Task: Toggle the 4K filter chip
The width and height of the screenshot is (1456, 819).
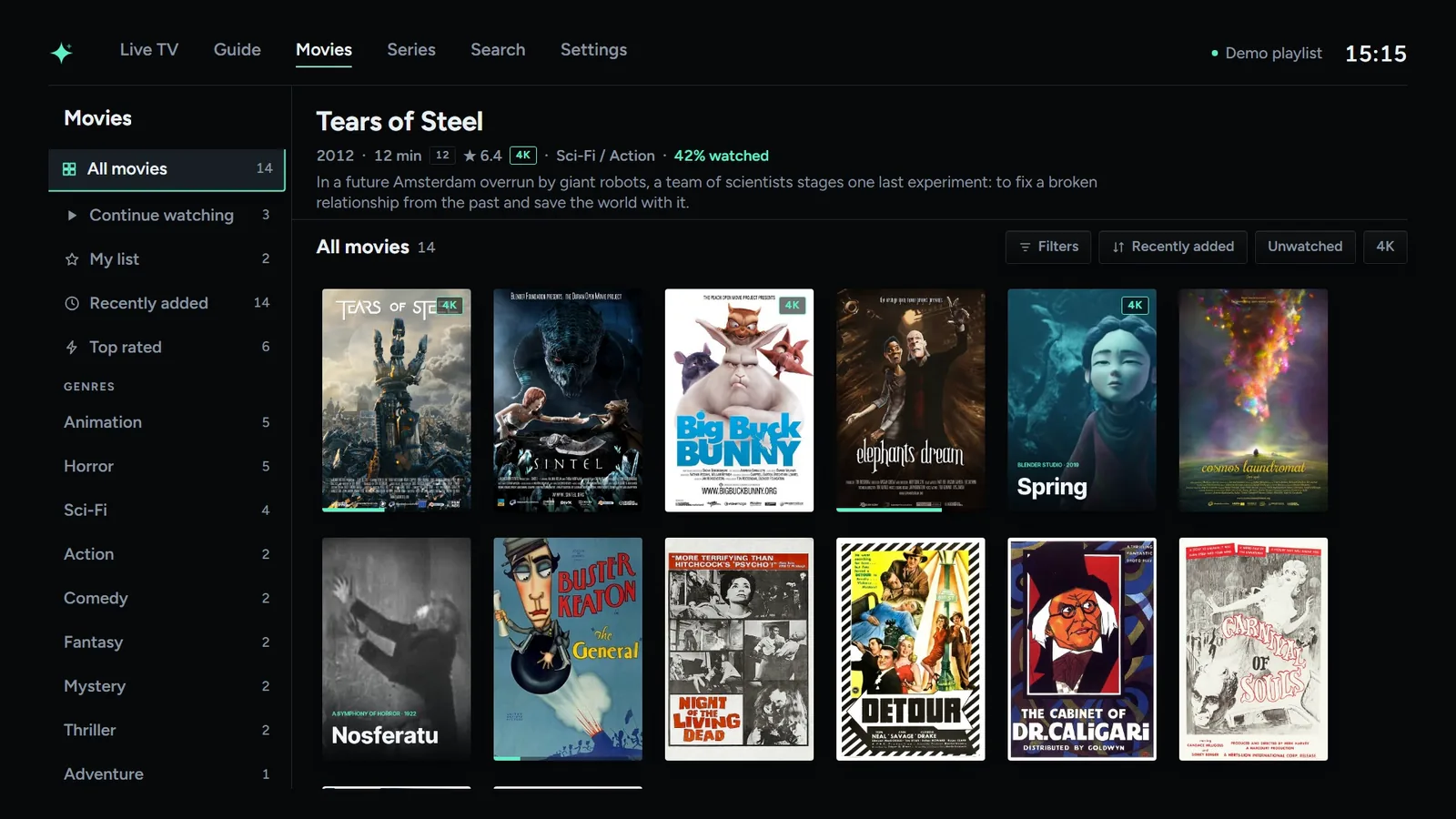Action: (x=1385, y=247)
